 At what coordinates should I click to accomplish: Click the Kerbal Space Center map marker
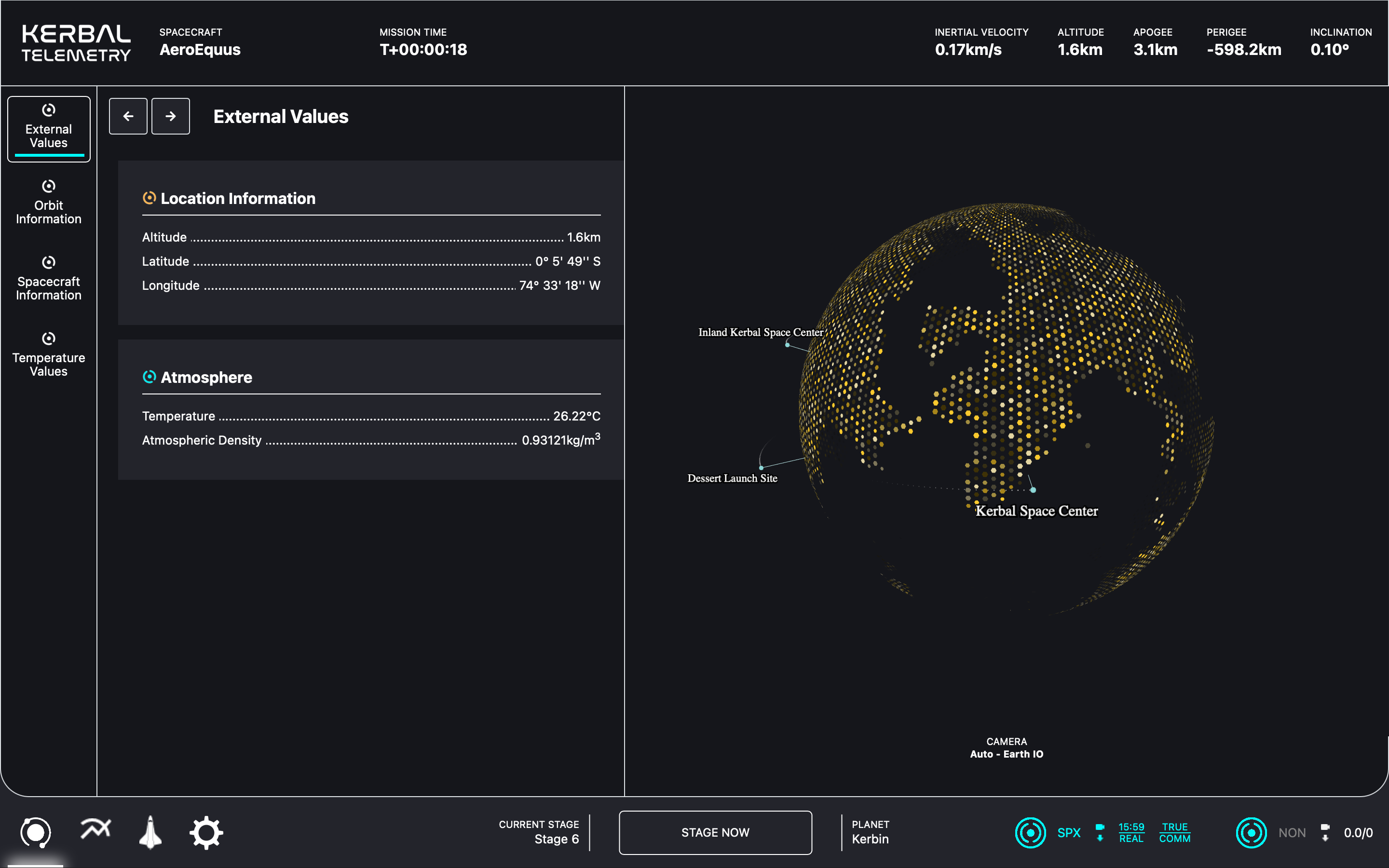pos(1033,489)
